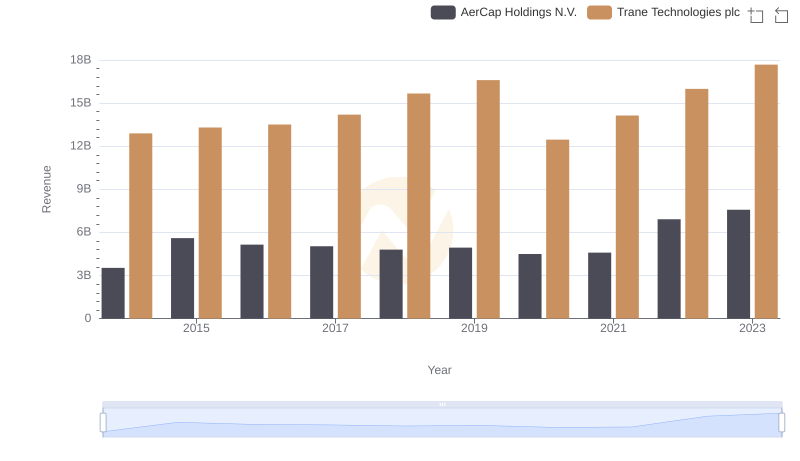Click the 9B y-axis label
The width and height of the screenshot is (800, 461).
point(84,189)
